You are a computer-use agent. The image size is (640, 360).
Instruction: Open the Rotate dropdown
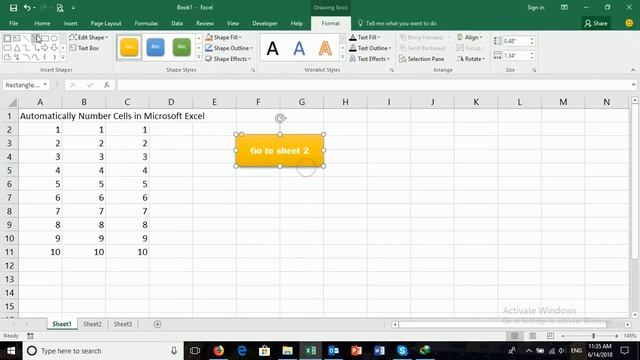pos(471,59)
